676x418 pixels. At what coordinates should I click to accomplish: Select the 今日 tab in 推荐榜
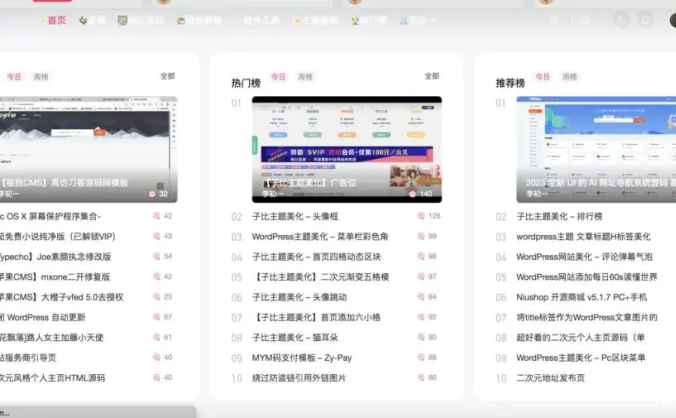point(542,77)
